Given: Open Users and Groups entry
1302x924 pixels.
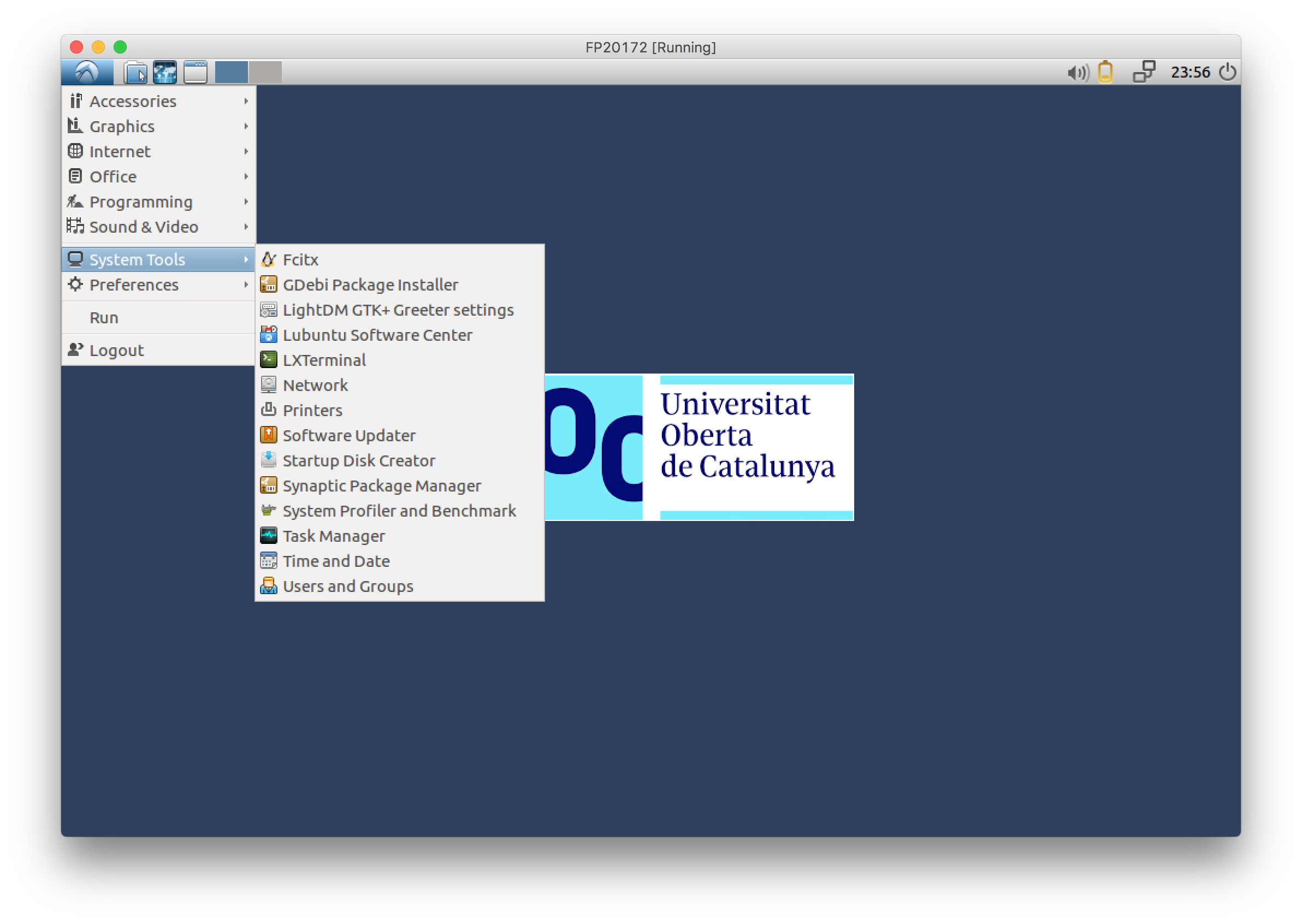Looking at the screenshot, I should point(348,586).
